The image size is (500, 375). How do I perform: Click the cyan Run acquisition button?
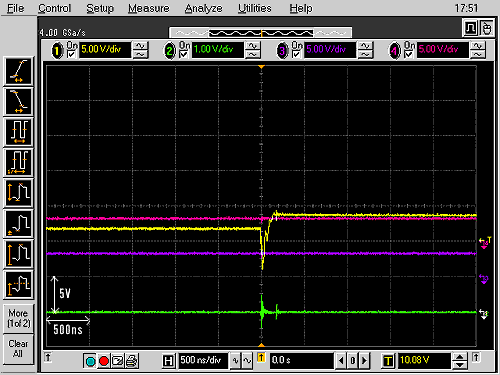[90, 361]
